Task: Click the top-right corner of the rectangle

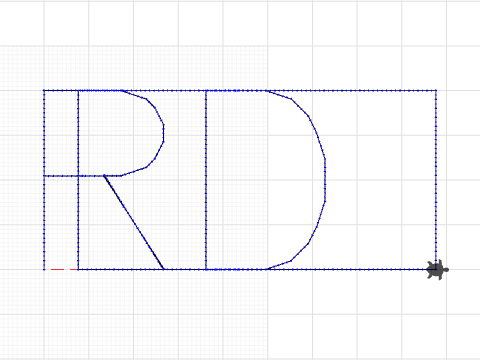Action: point(436,90)
